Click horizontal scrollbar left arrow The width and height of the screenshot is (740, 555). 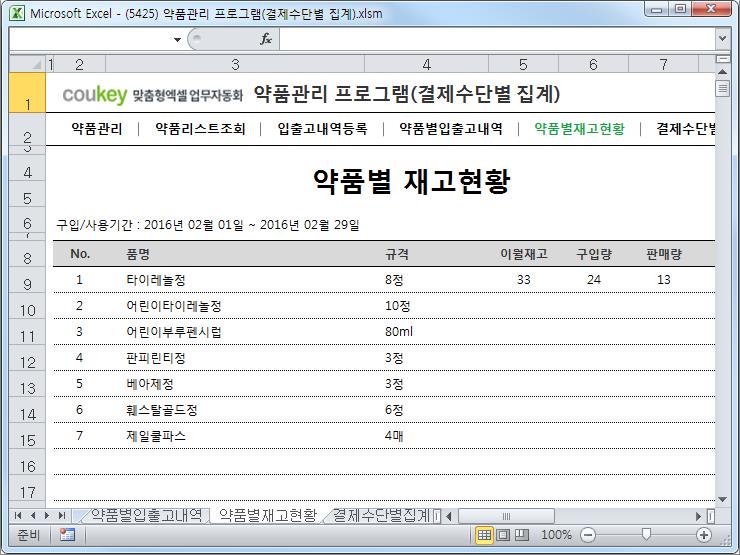click(x=449, y=516)
